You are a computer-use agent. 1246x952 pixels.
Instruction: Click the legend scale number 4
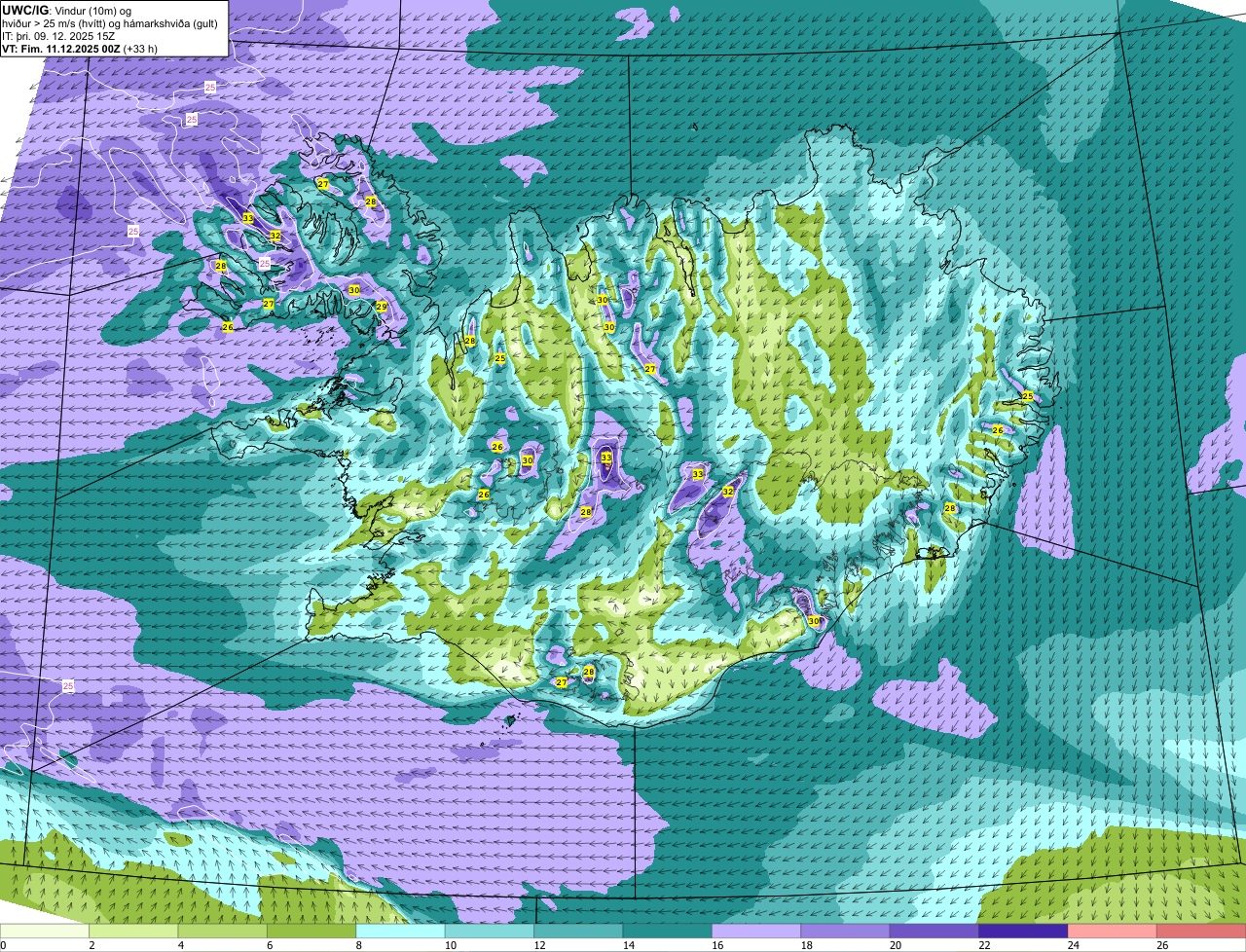(181, 945)
